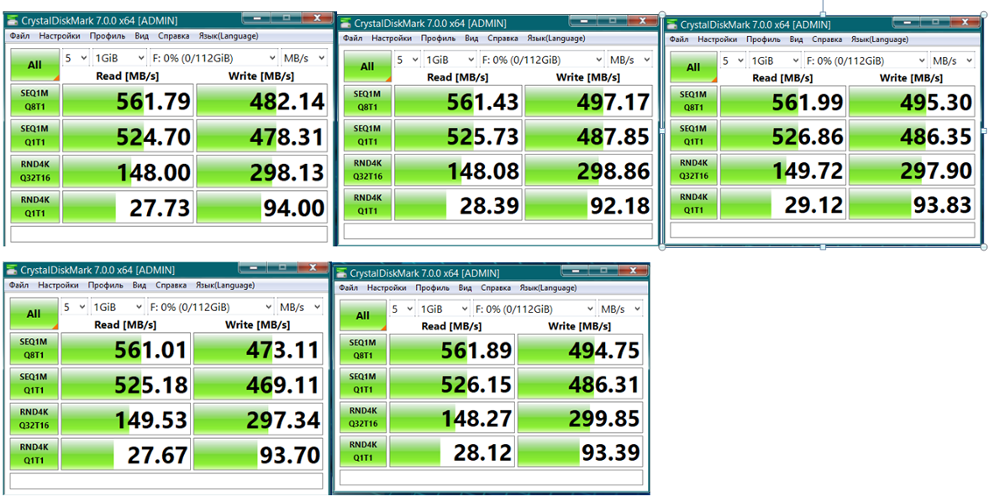The width and height of the screenshot is (1000, 502).
Task: Run SEQ1M Q8T1 test beside 561.99 result
Action: [x=693, y=101]
